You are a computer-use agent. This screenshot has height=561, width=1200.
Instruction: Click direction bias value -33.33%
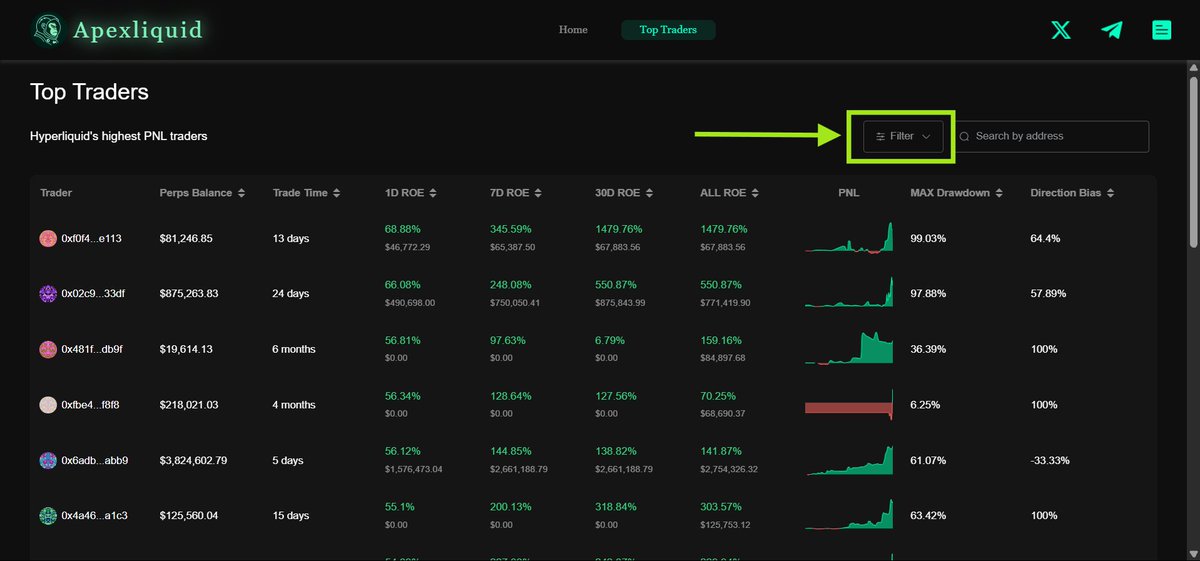pyautogui.click(x=1050, y=460)
